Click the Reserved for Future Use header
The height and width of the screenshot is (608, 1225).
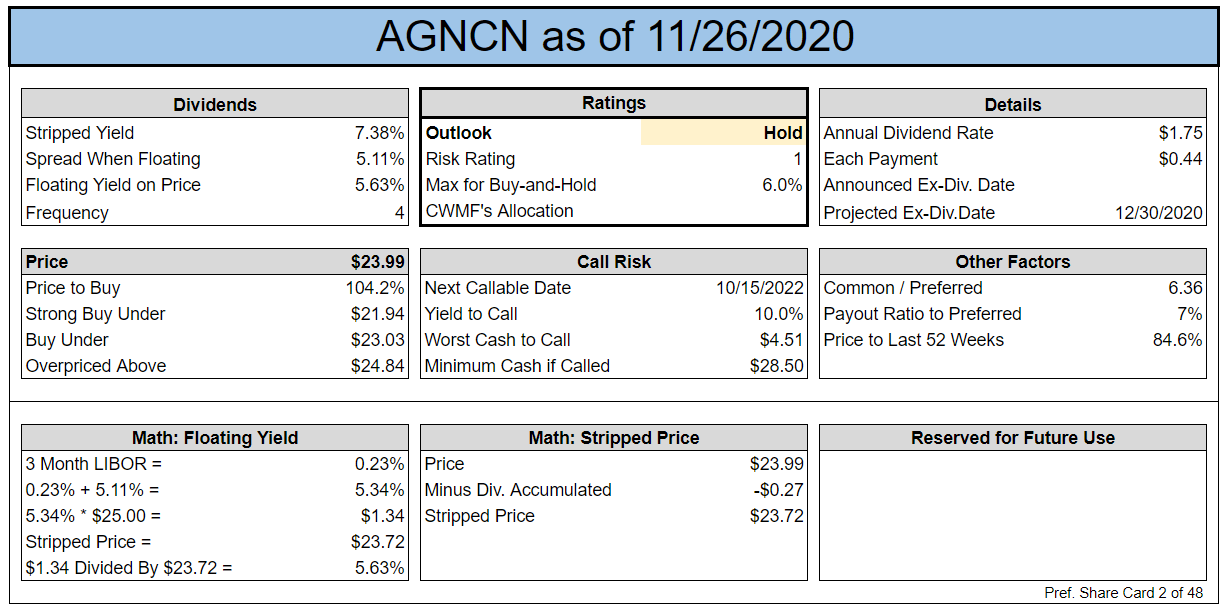[x=1013, y=438]
